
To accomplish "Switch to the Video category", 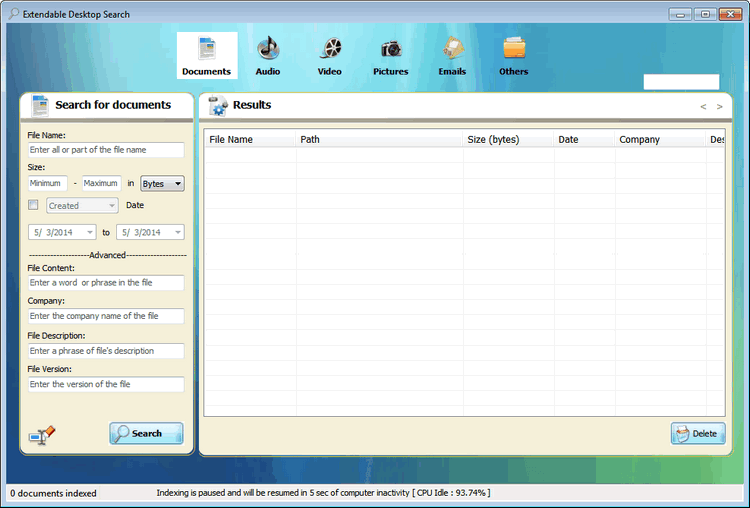I will coord(330,55).
